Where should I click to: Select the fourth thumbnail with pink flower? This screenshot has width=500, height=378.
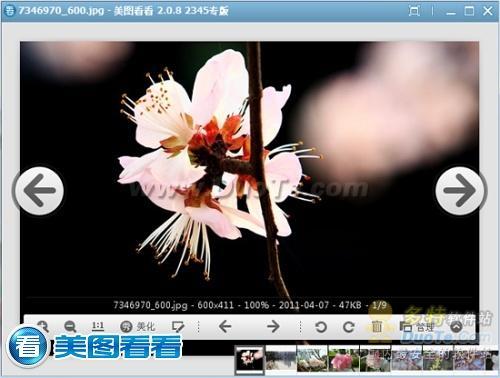(343, 359)
